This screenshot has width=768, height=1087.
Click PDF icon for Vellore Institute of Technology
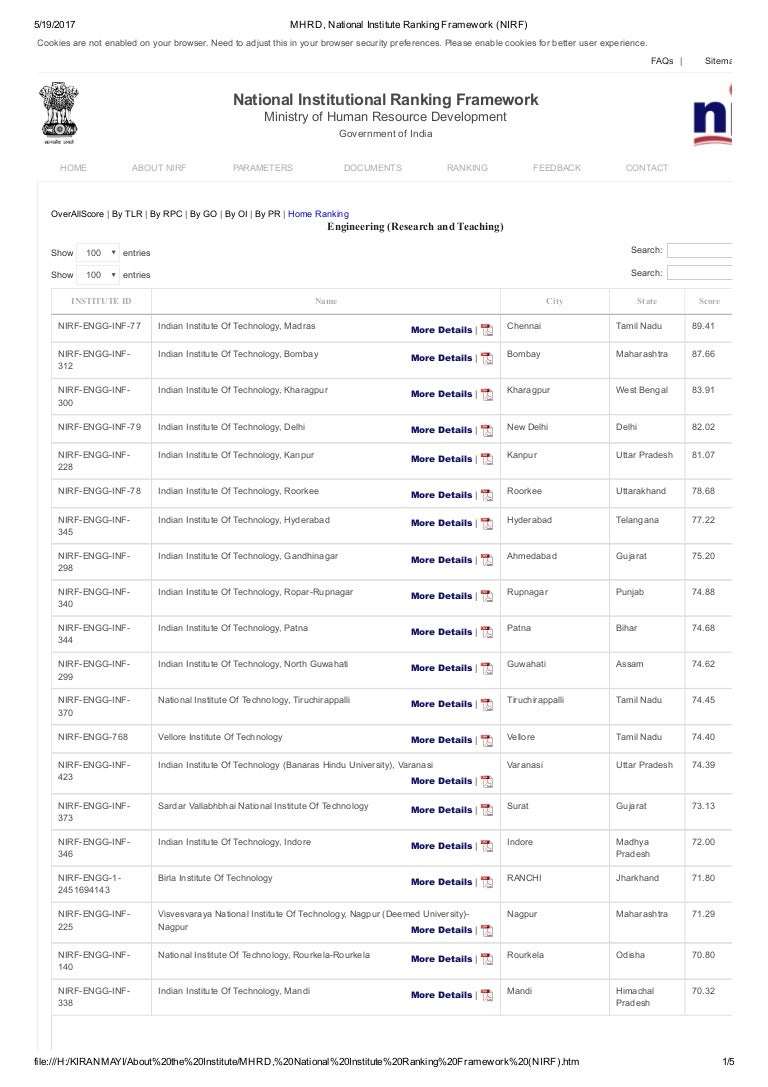click(487, 740)
